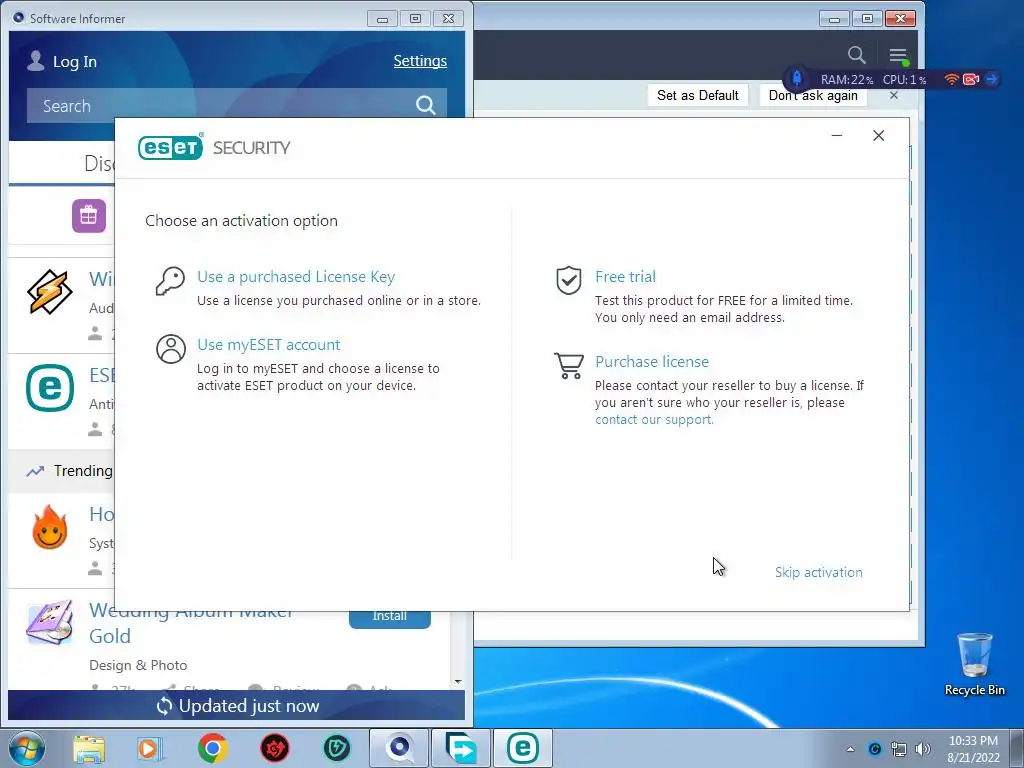Image resolution: width=1024 pixels, height=768 pixels.
Task: Click the Free trial shield icon
Action: pos(568,280)
